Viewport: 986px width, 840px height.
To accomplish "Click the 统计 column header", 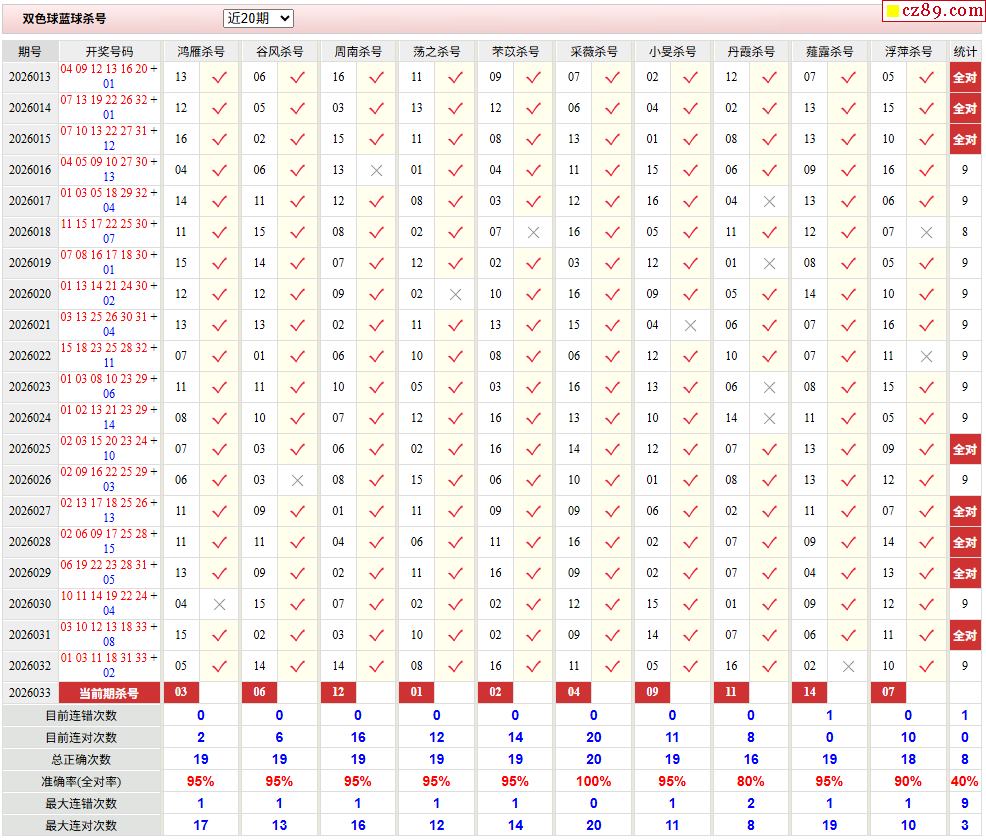I will 965,51.
